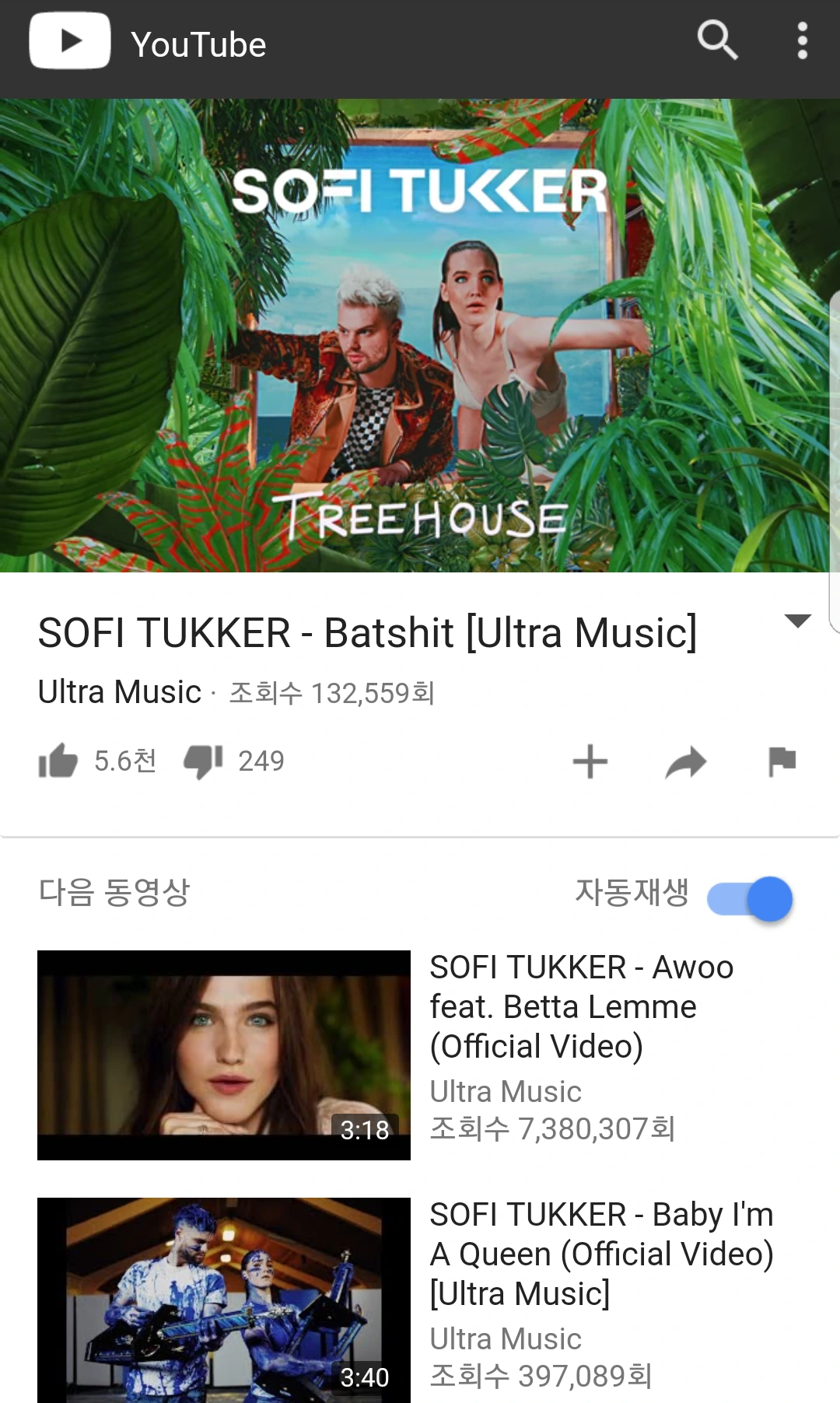Click Ultra Music under Awoo video

506,1091
